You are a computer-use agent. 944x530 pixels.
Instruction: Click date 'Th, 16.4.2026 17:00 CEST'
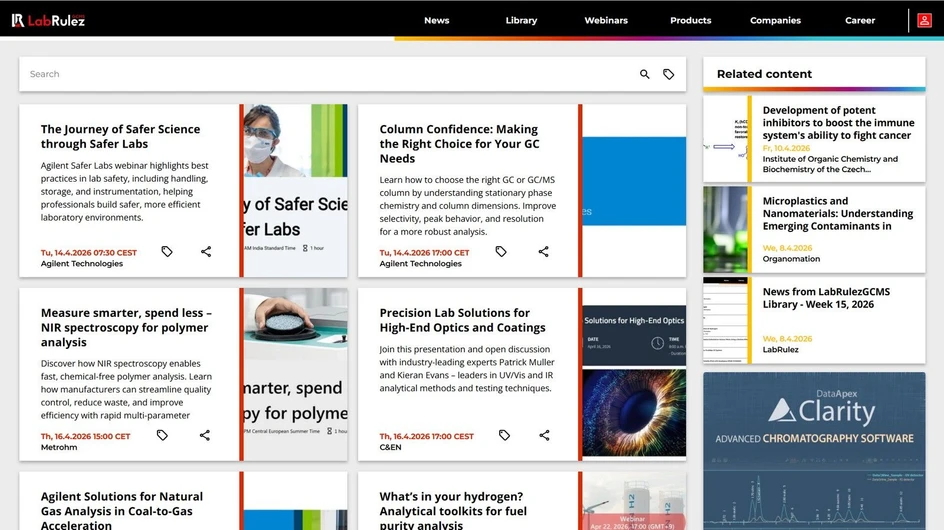click(x=426, y=437)
